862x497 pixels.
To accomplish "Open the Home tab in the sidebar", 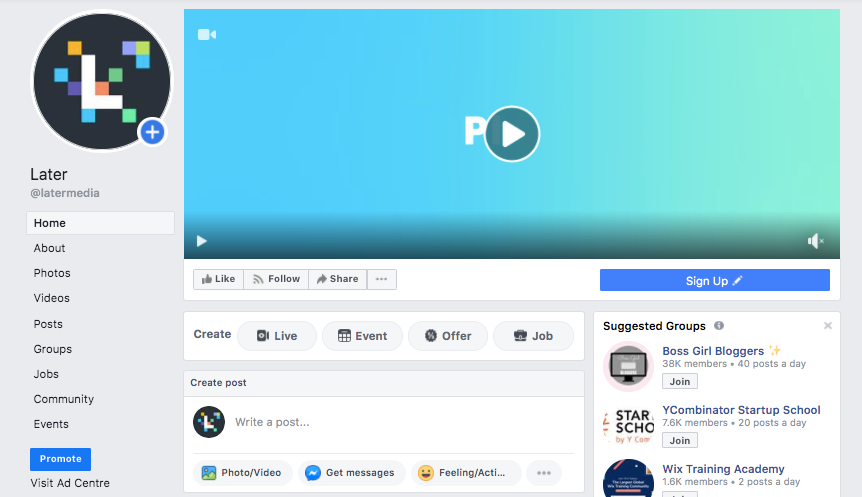I will click(101, 223).
